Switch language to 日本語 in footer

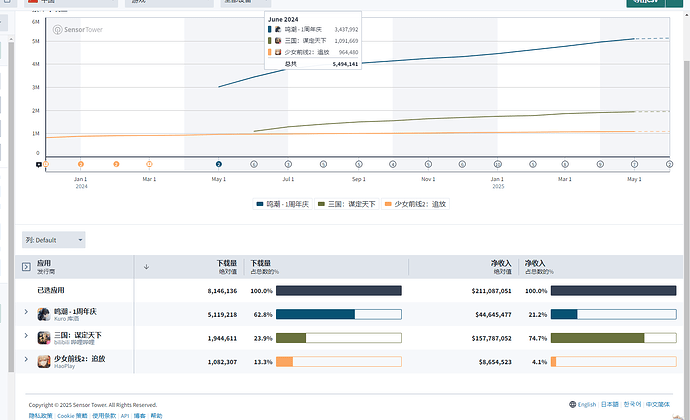coord(609,404)
